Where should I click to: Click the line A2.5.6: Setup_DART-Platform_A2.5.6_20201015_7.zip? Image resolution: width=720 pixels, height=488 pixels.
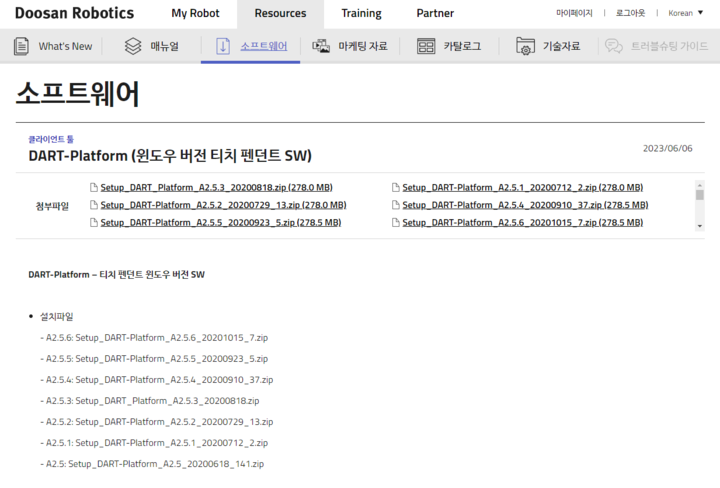(x=154, y=337)
